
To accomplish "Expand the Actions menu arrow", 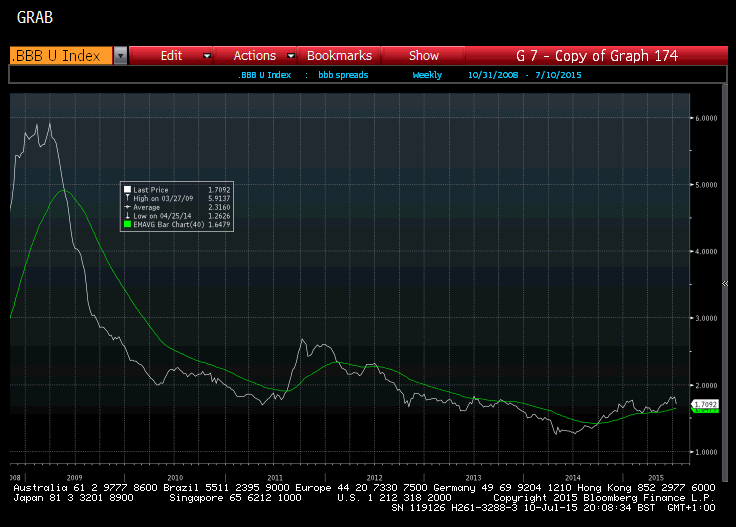I will [290, 56].
